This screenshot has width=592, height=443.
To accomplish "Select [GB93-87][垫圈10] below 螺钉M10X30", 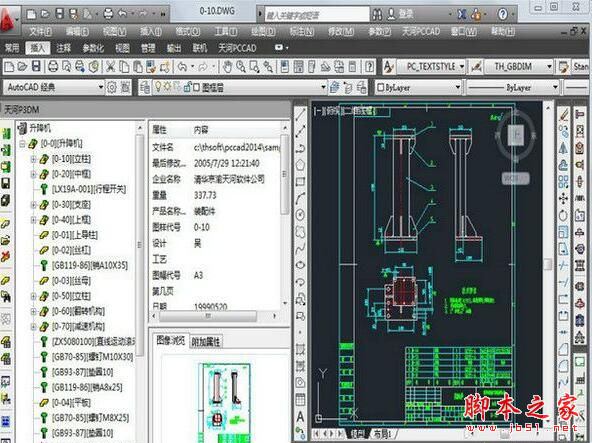I will tap(82, 372).
